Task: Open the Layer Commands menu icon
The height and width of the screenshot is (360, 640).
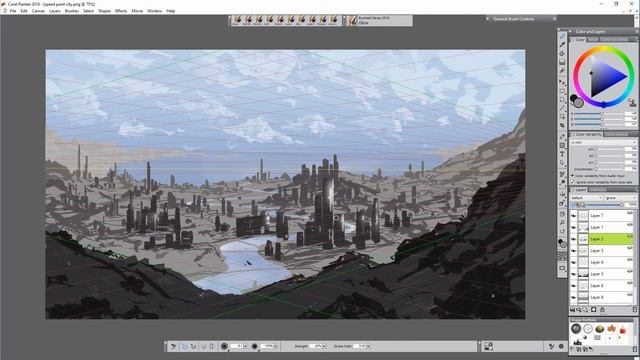Action: coord(573,310)
